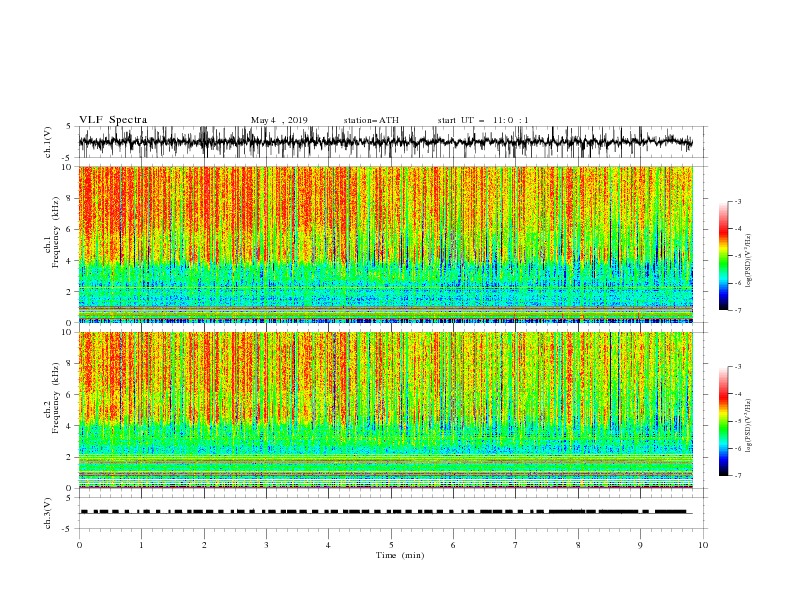The image size is (792, 612).
Task: Click the log(PSD) label beside ch.1 color bar
Action: 749,261
